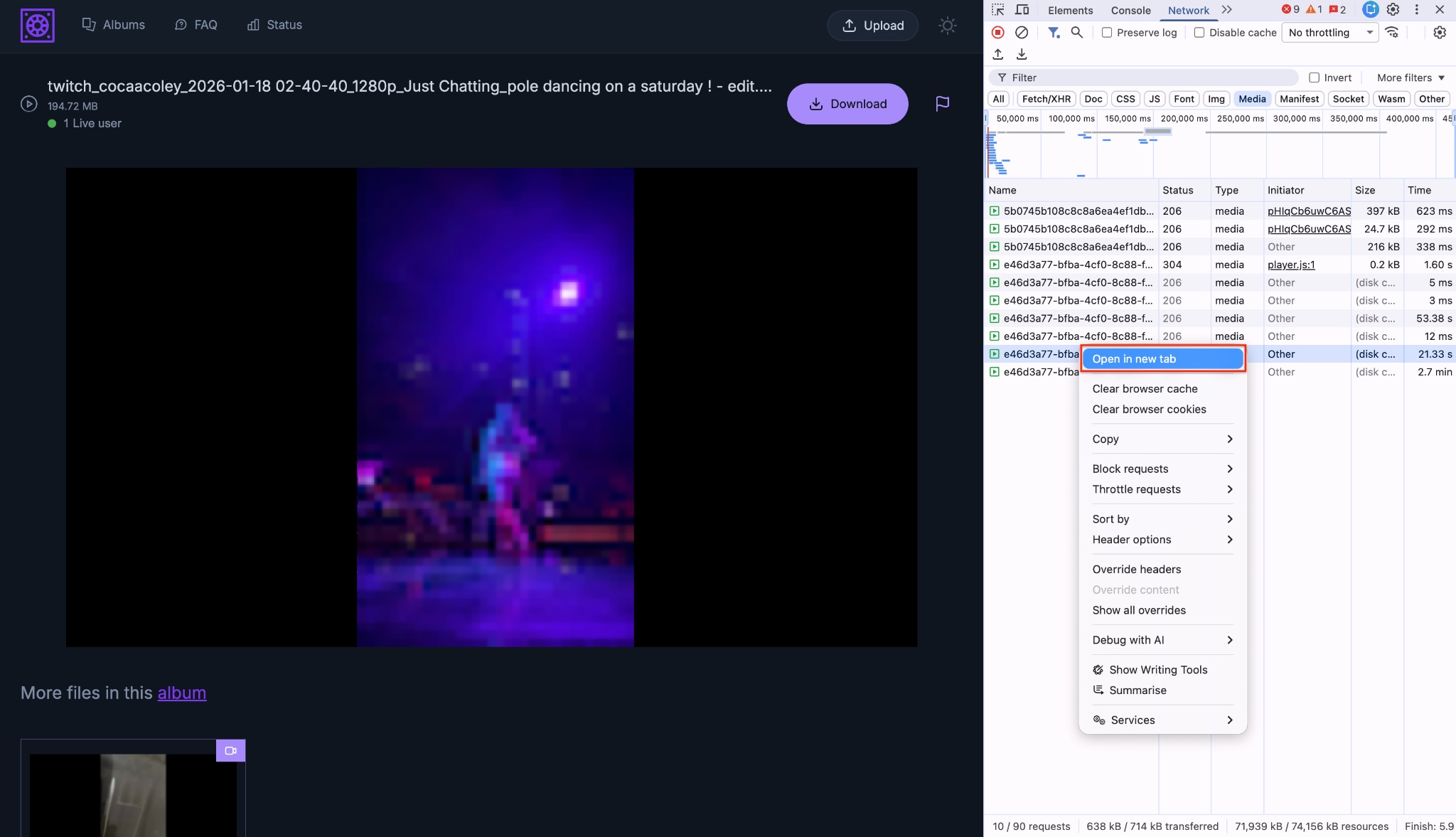Toggle device toolbar icon in DevTools
This screenshot has width=1456, height=837.
pos(1022,10)
